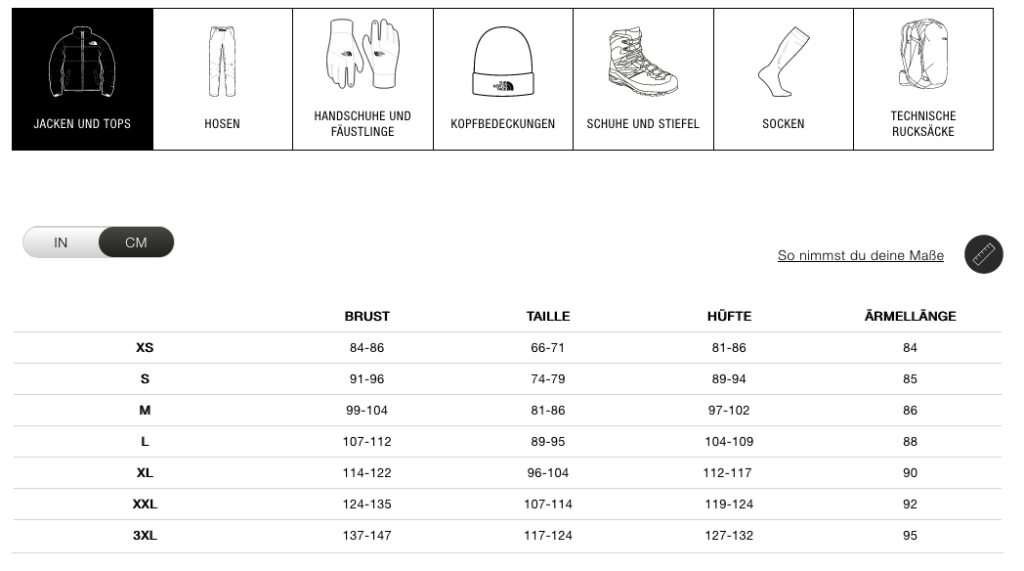Screen dimensions: 1024x571
Task: Select the Jacken und Tops jacket icon
Action: 82,62
